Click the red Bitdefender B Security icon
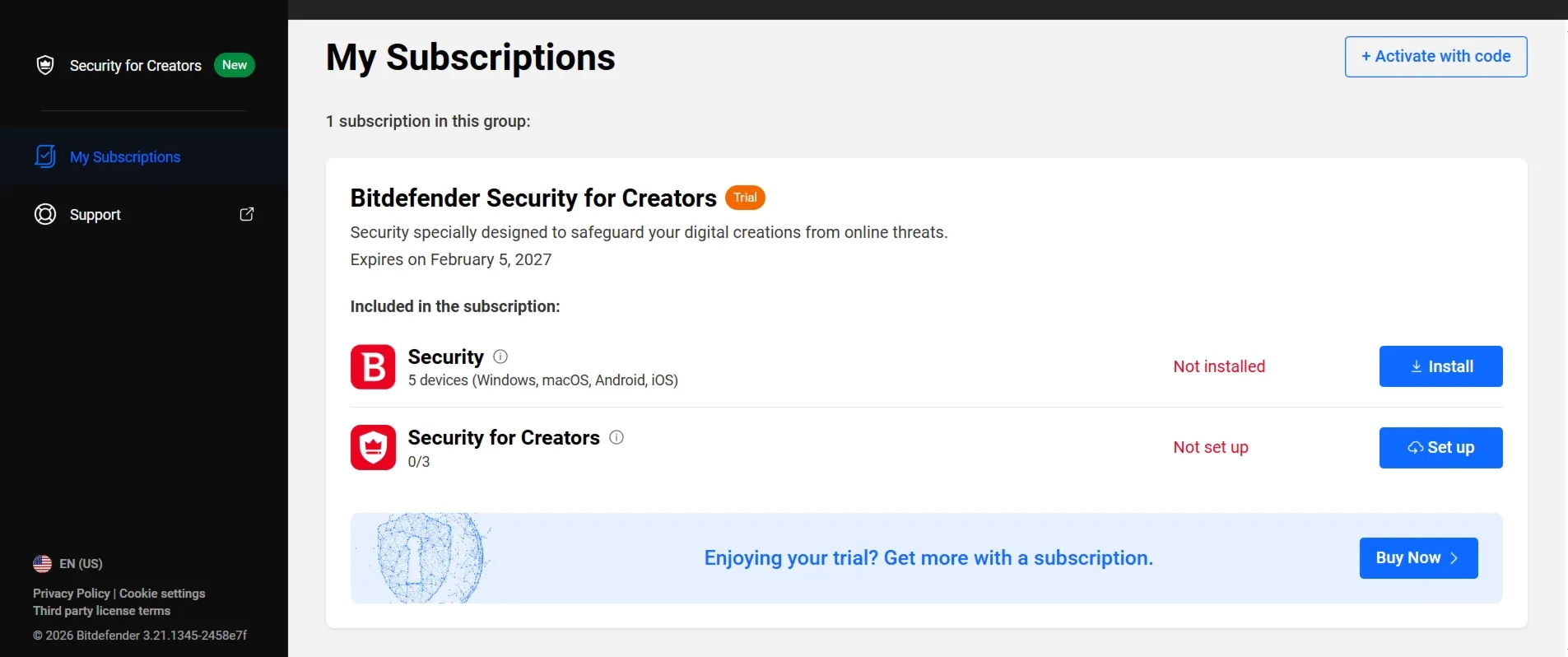The width and height of the screenshot is (1568, 657). [x=373, y=366]
